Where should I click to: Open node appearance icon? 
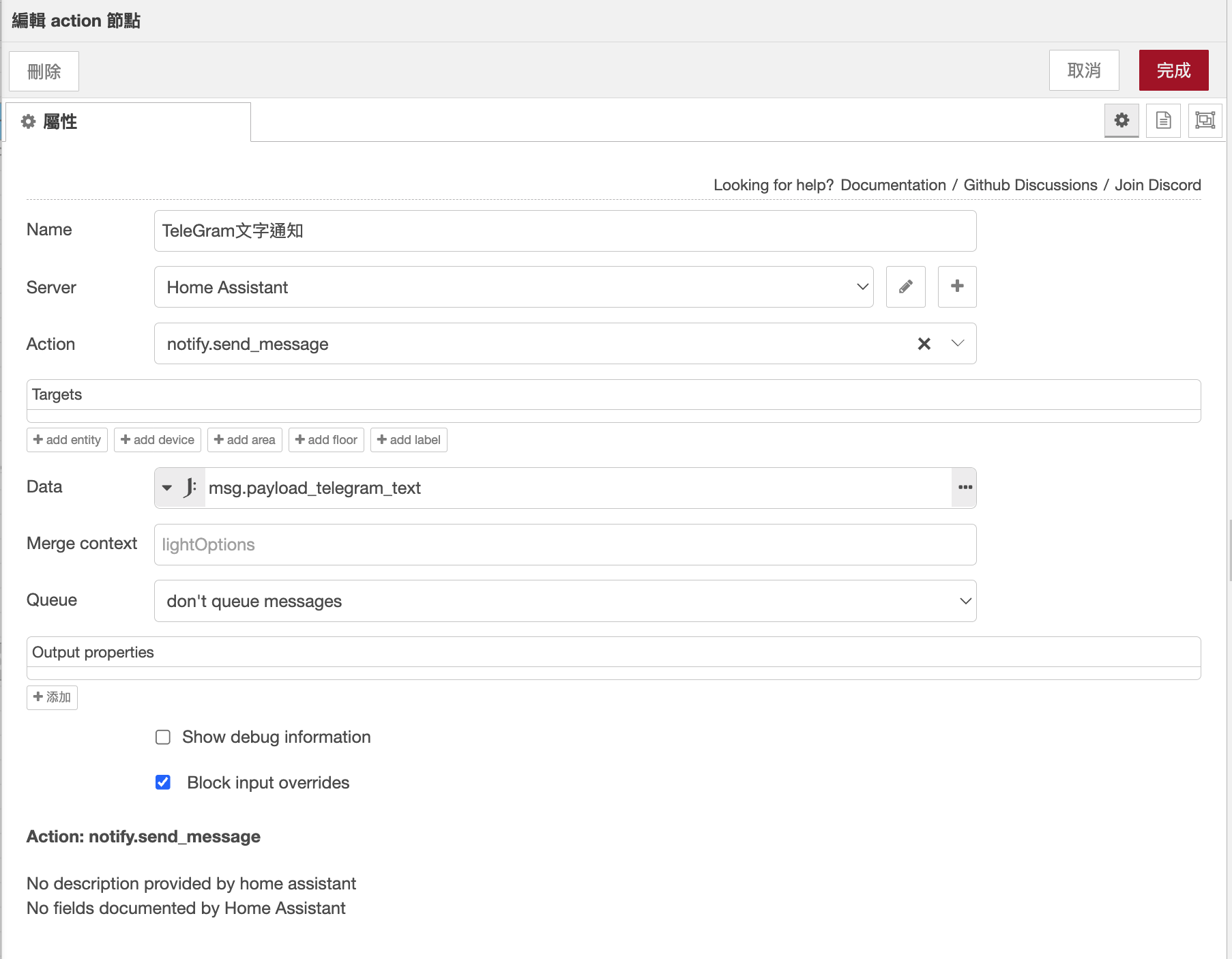point(1205,121)
